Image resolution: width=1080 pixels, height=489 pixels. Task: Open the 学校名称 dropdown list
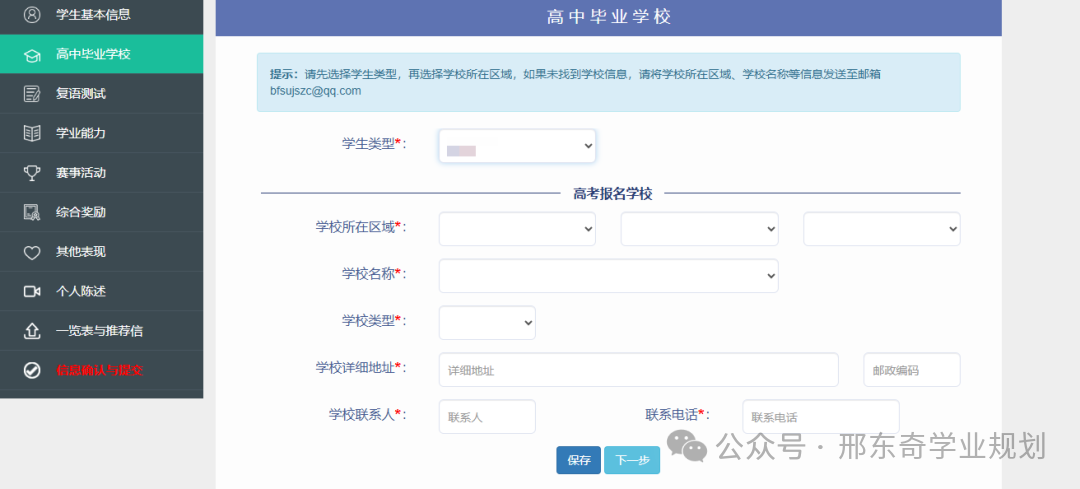pyautogui.click(x=608, y=275)
